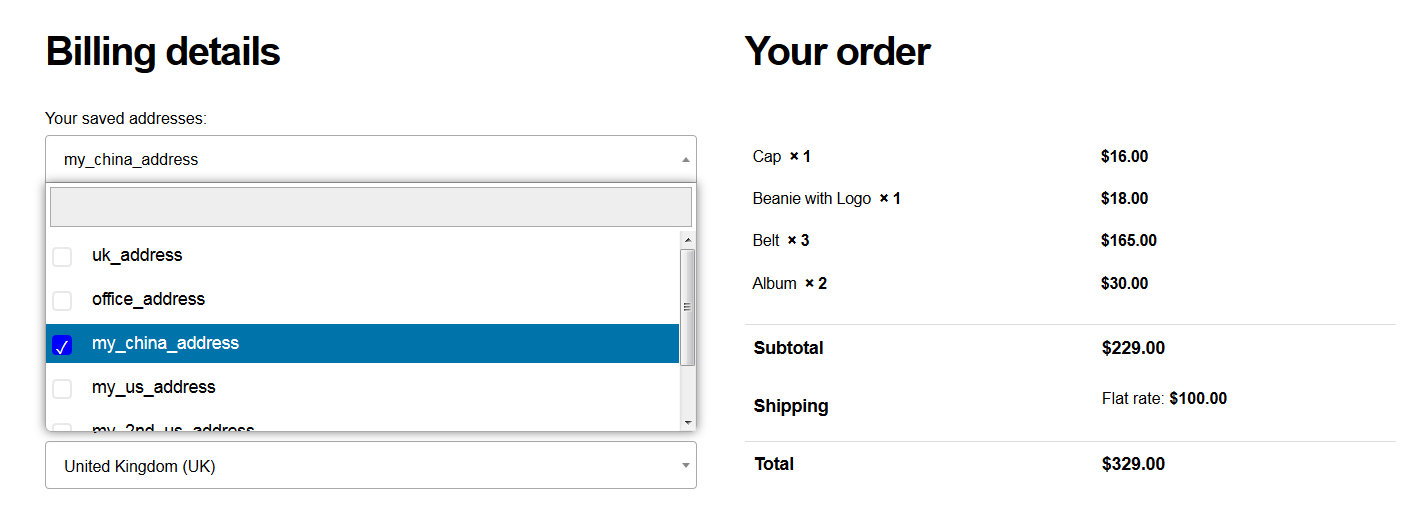
Task: Choose the uk_address option text
Action: pos(137,255)
